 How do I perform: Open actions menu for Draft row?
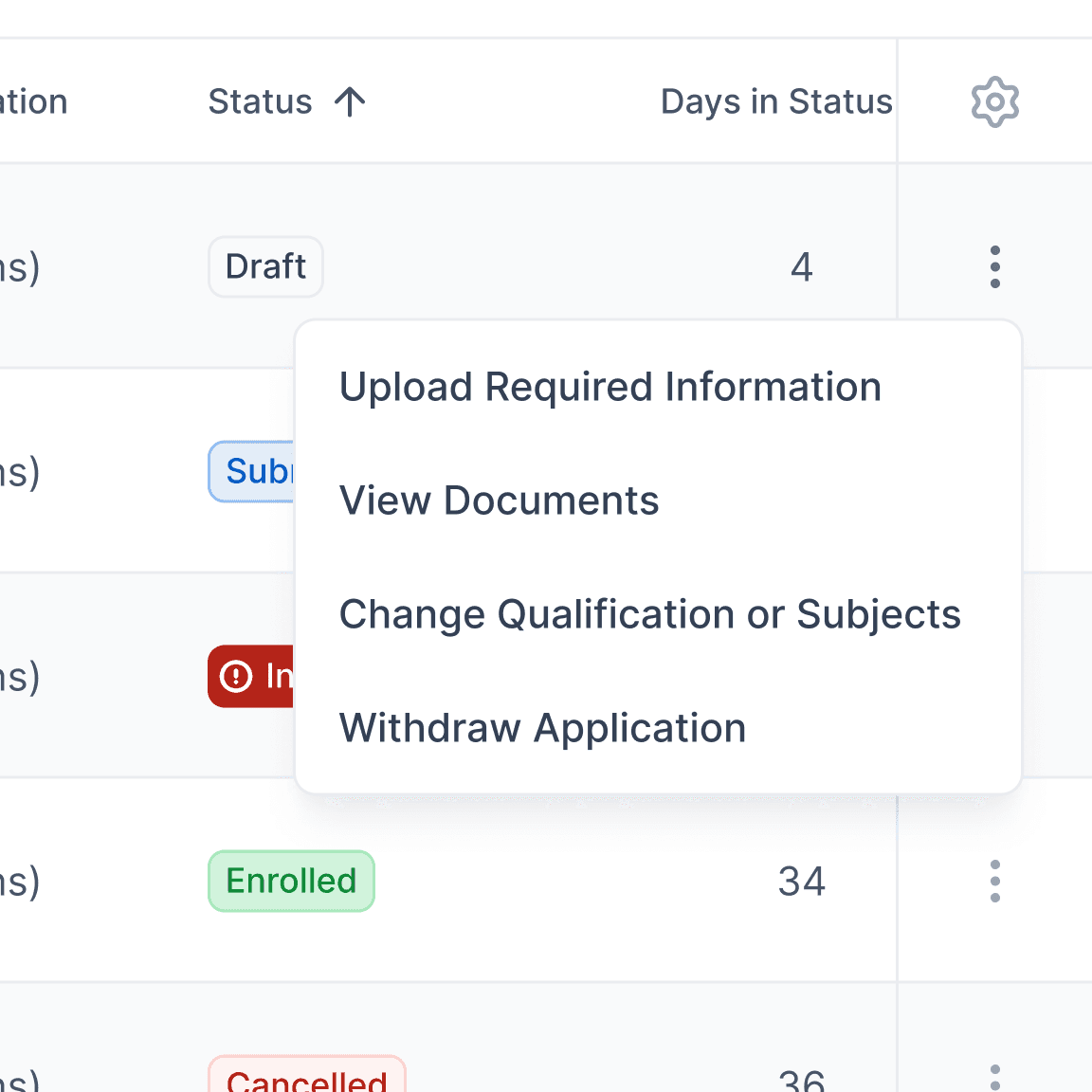pyautogui.click(x=994, y=266)
